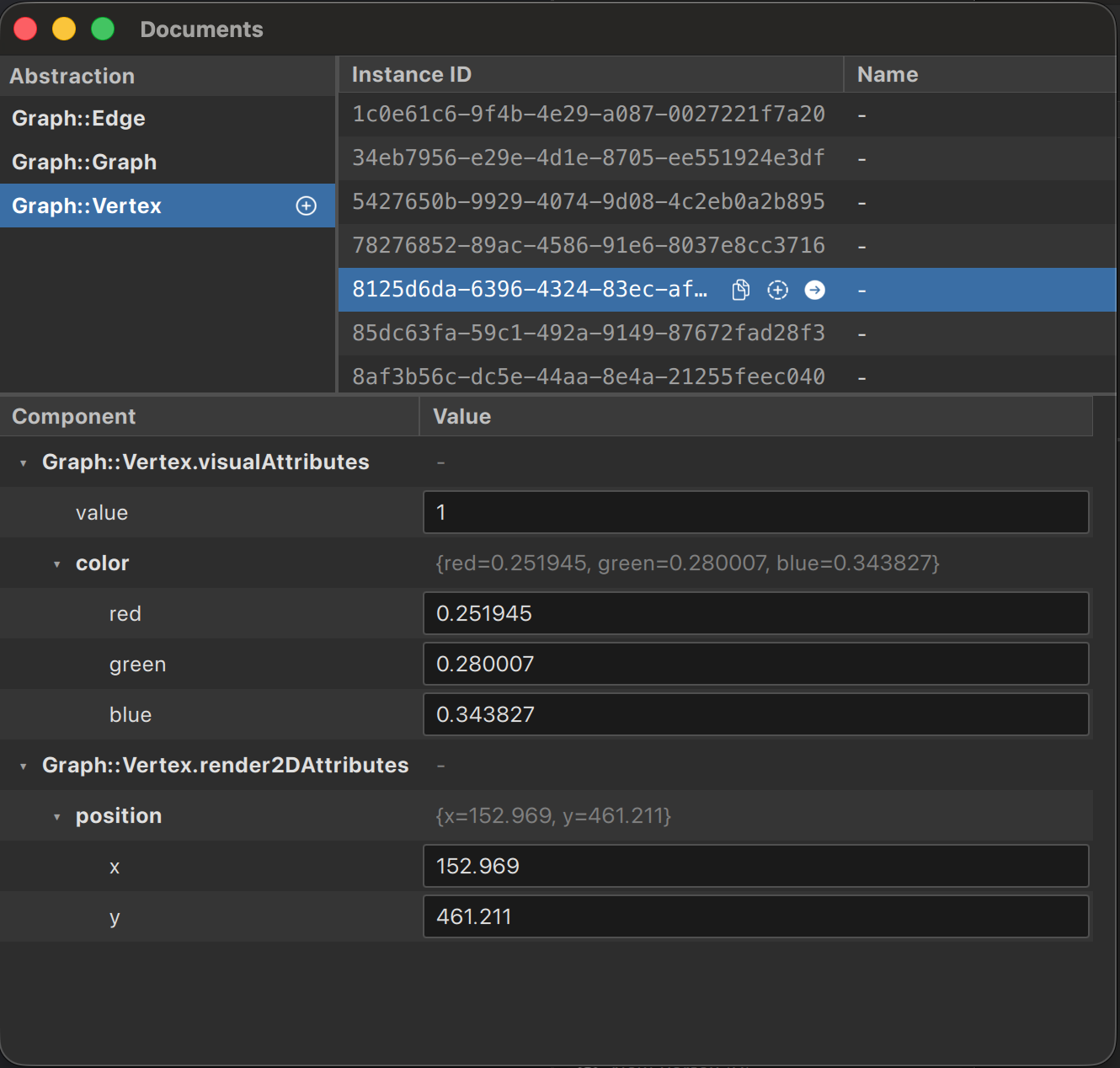Click the value input field showing 1
1120x1068 pixels.
pos(755,512)
